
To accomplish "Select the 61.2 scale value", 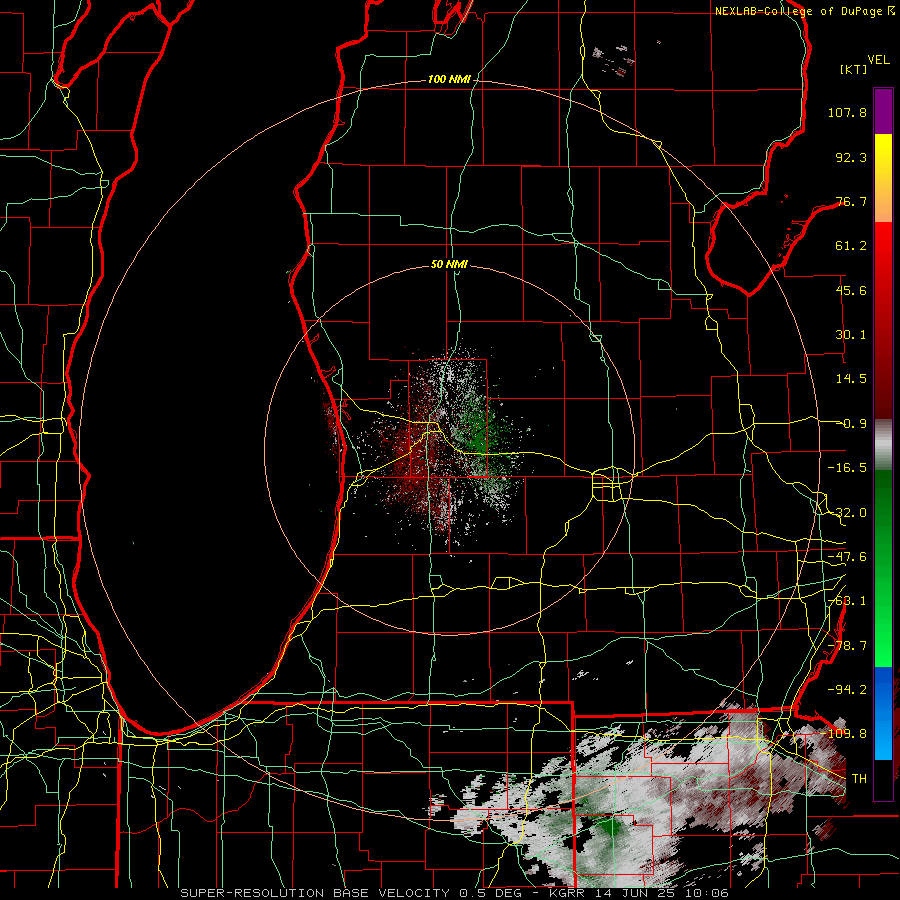I will 851,246.
